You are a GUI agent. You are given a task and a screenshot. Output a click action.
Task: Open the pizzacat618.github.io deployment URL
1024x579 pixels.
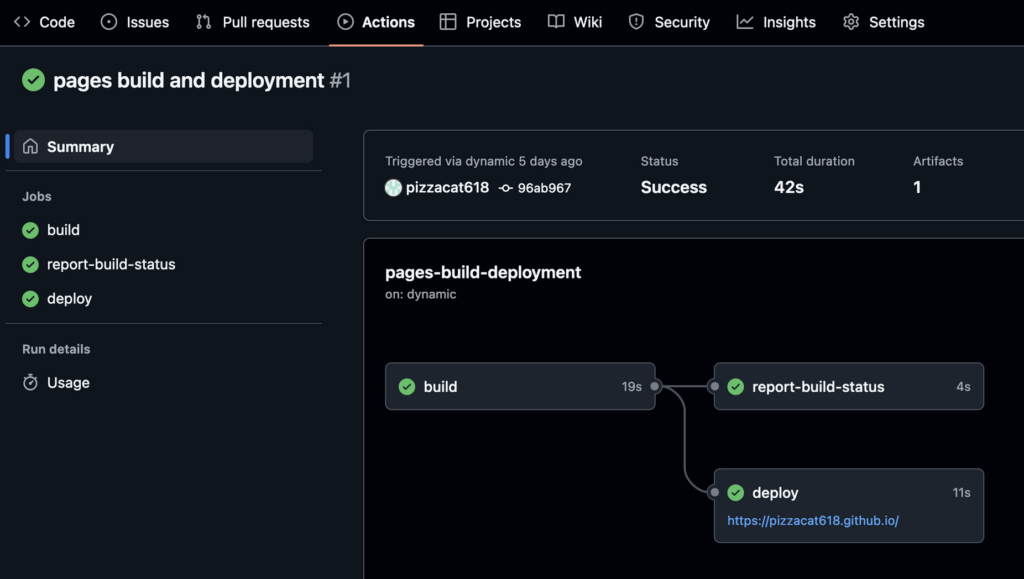[813, 520]
